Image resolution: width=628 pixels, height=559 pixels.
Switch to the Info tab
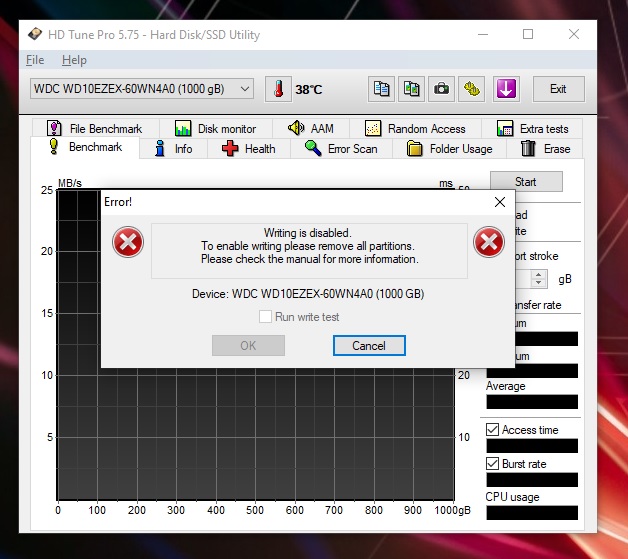tap(173, 149)
